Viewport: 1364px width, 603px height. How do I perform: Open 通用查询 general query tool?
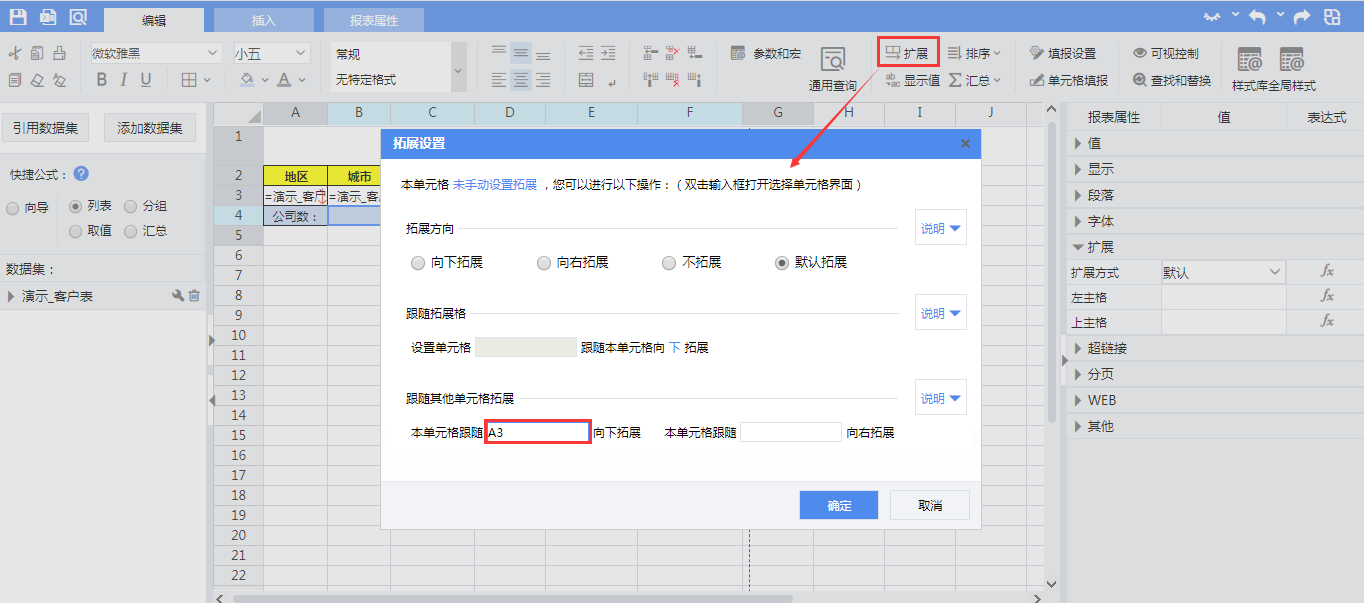(x=832, y=68)
